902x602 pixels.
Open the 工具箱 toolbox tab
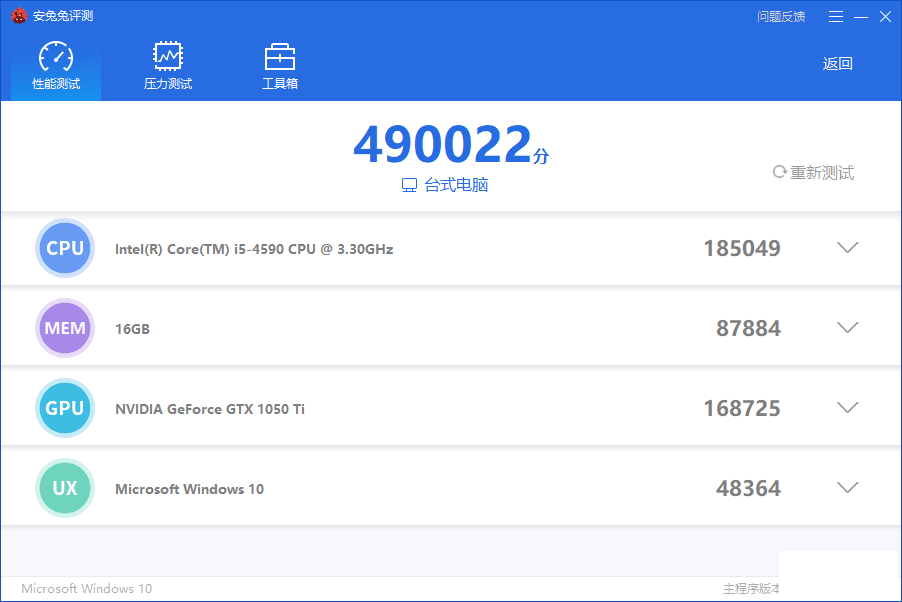point(280,66)
